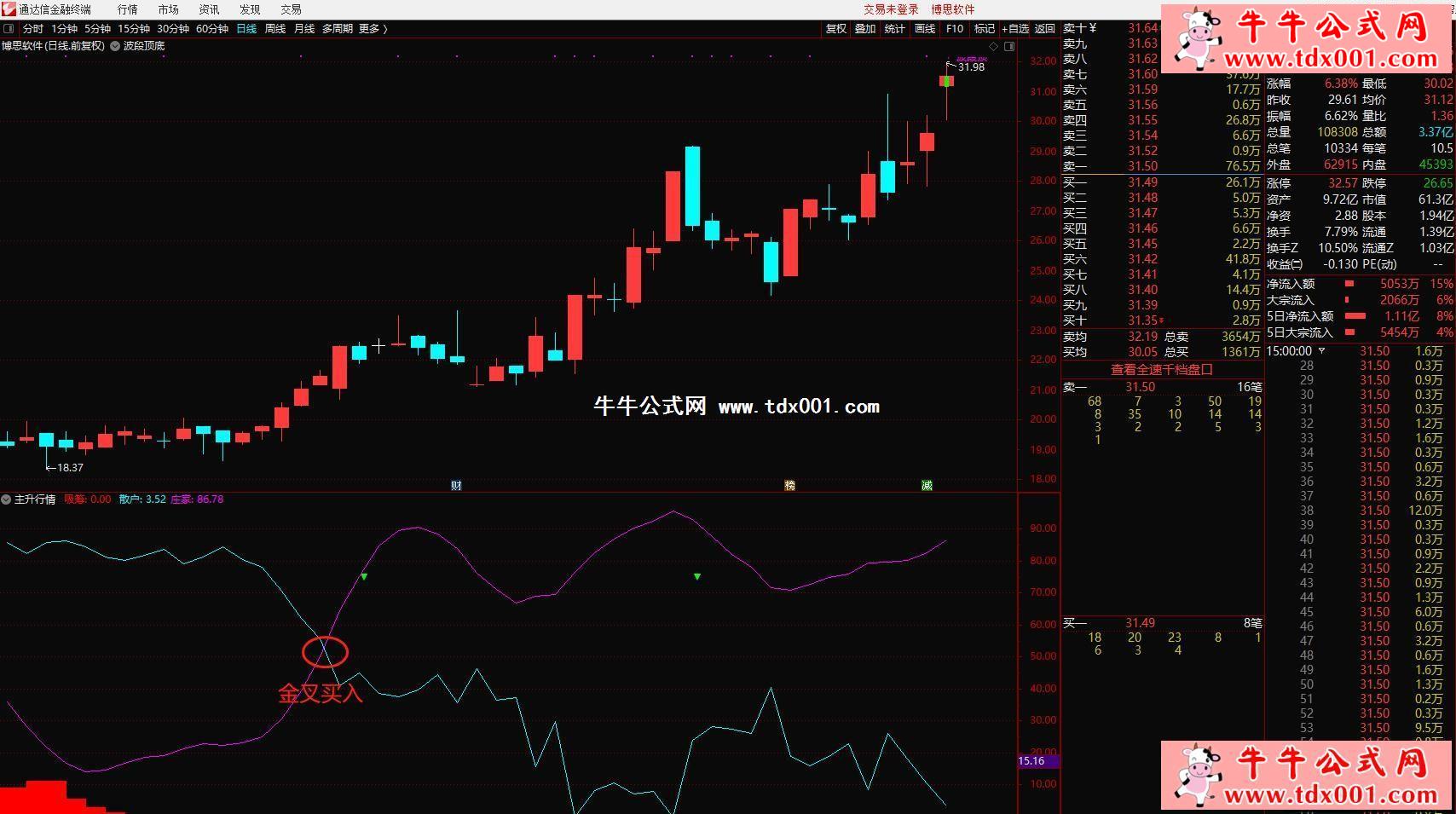
Task: Click the +自选 button
Action: [x=1015, y=29]
